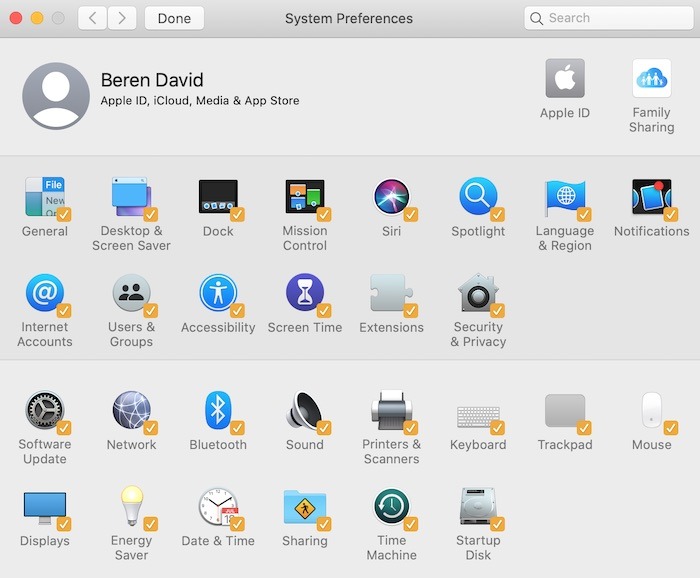This screenshot has height=578, width=700.
Task: Click the Dock preferences icon
Action: point(218,196)
